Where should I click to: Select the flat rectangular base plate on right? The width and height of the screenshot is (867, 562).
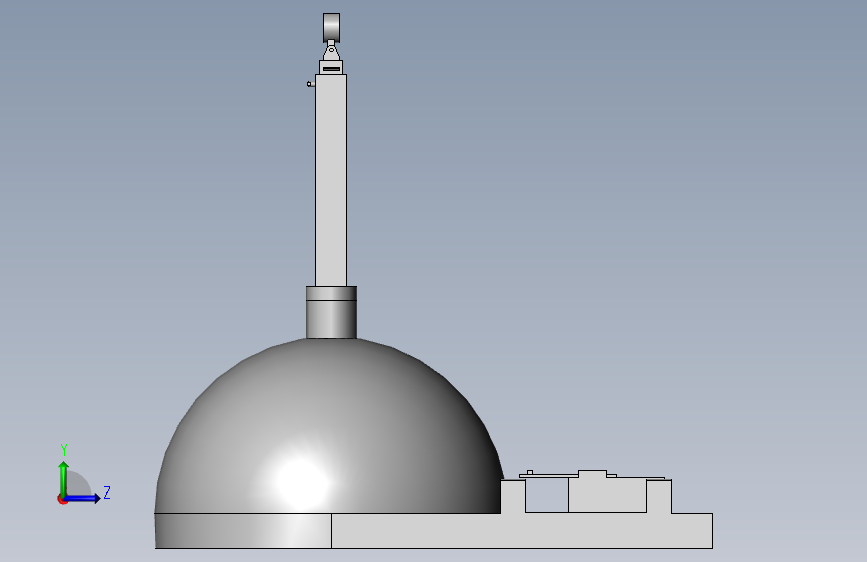pos(522,531)
